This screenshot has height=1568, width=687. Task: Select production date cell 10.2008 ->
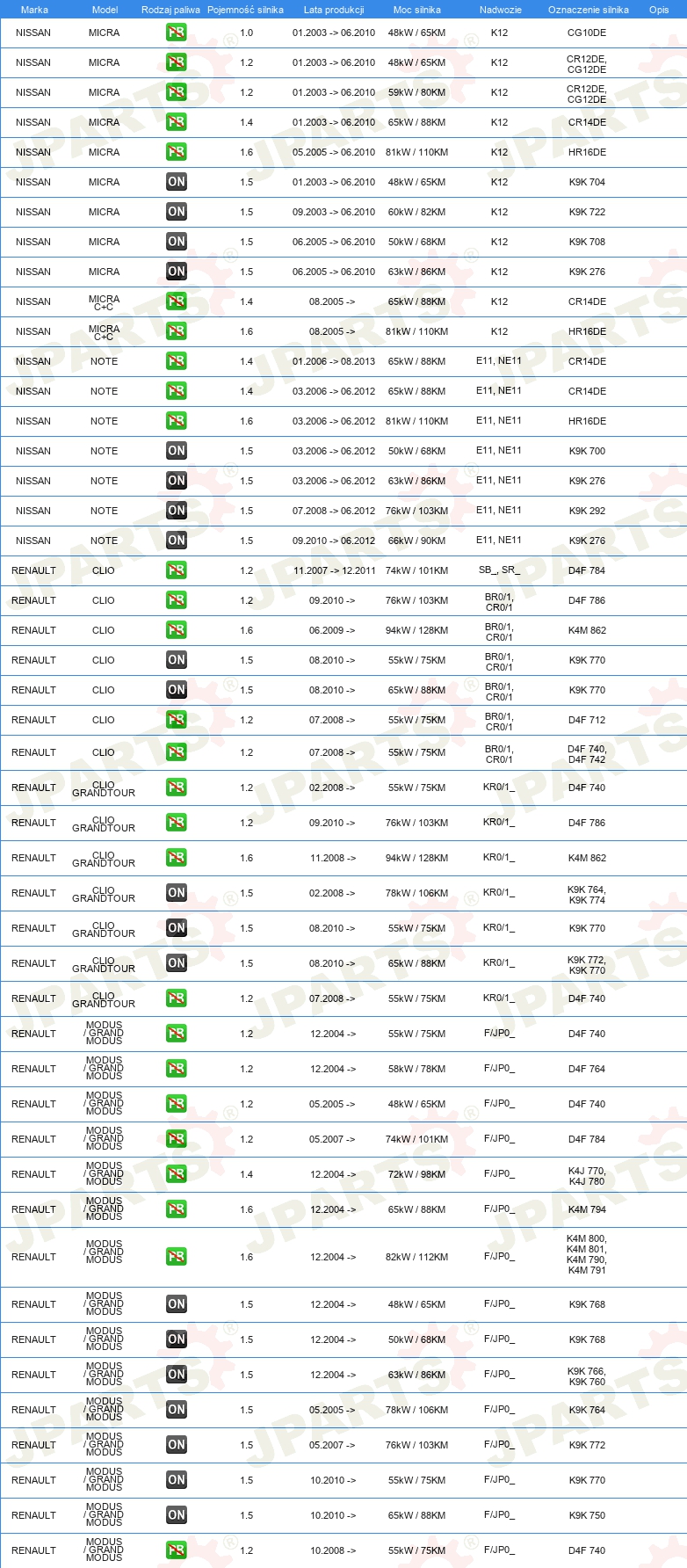[x=333, y=1550]
